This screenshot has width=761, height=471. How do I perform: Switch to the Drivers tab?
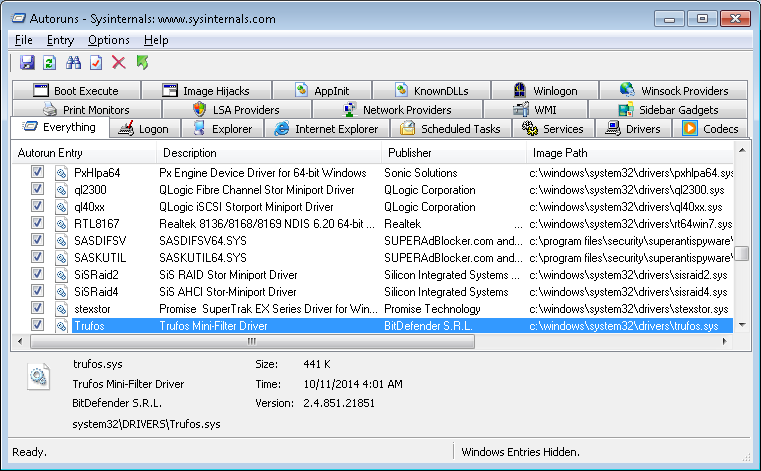click(x=633, y=129)
